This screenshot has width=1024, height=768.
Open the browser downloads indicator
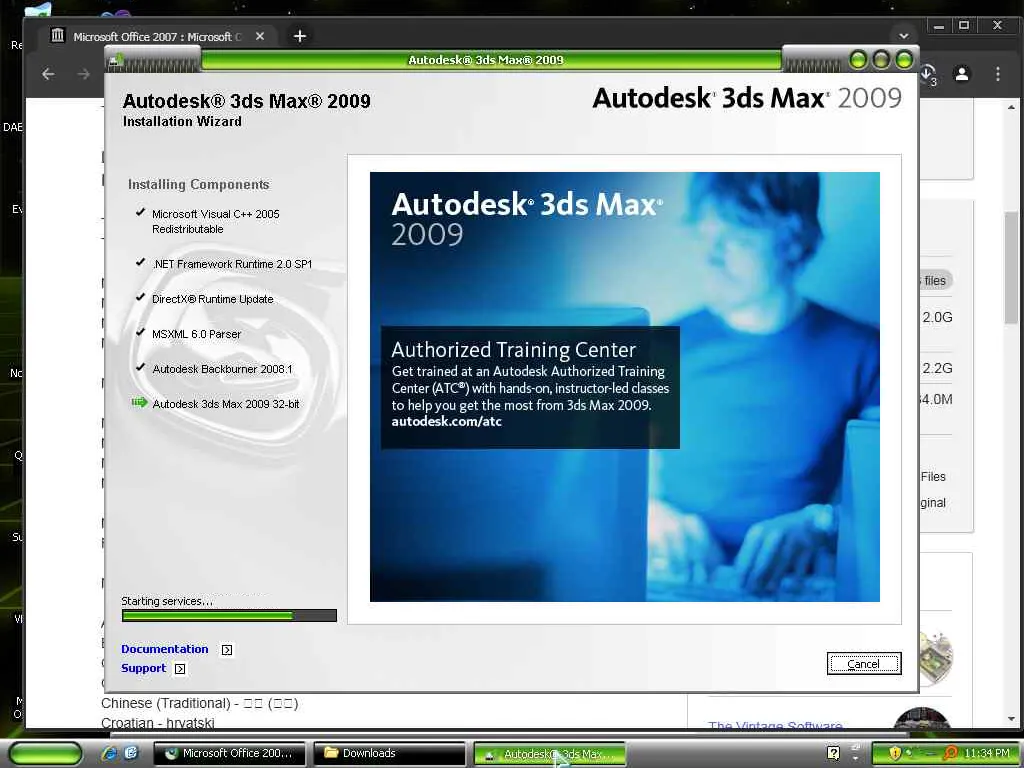928,74
